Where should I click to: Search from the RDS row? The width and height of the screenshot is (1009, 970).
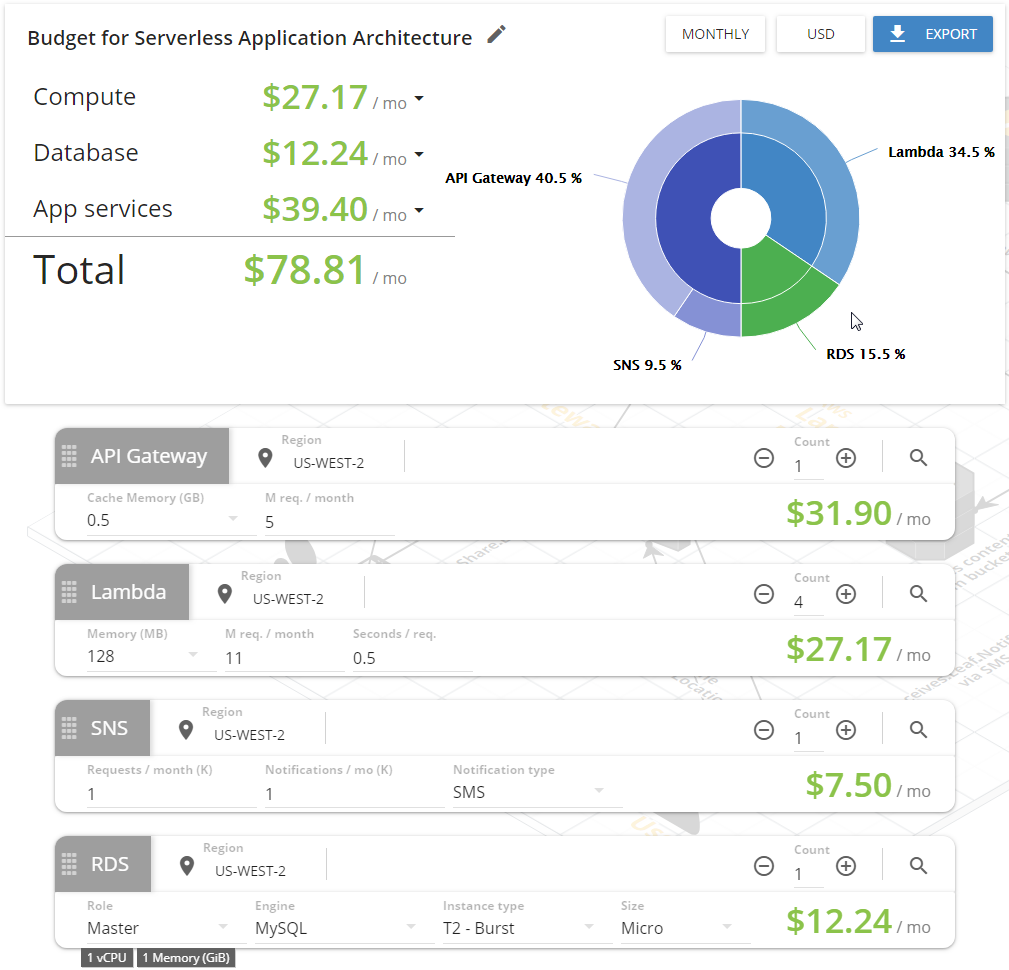918,866
